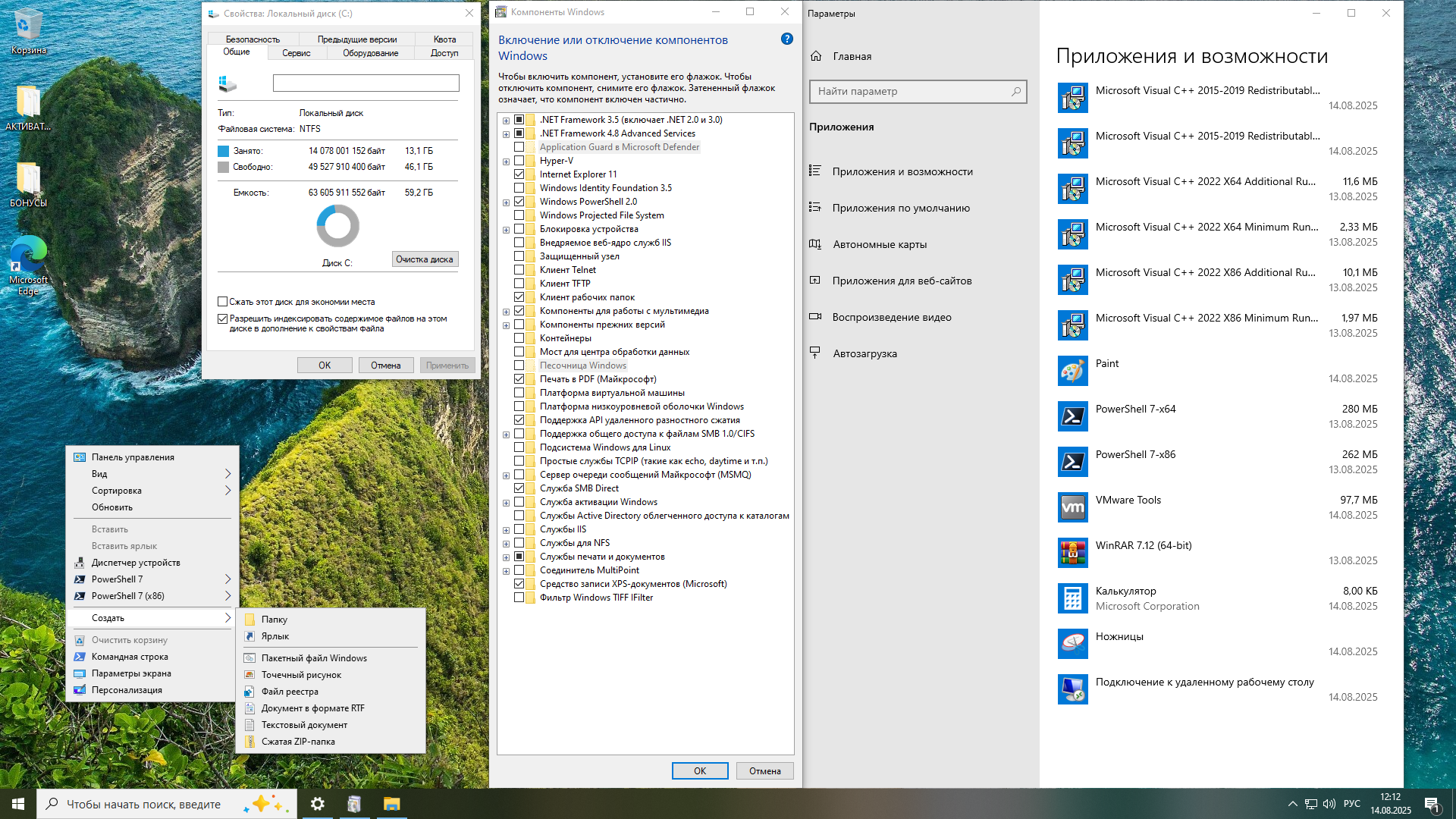
Task: Select the PowerShell 7-x64 app icon
Action: click(1072, 416)
